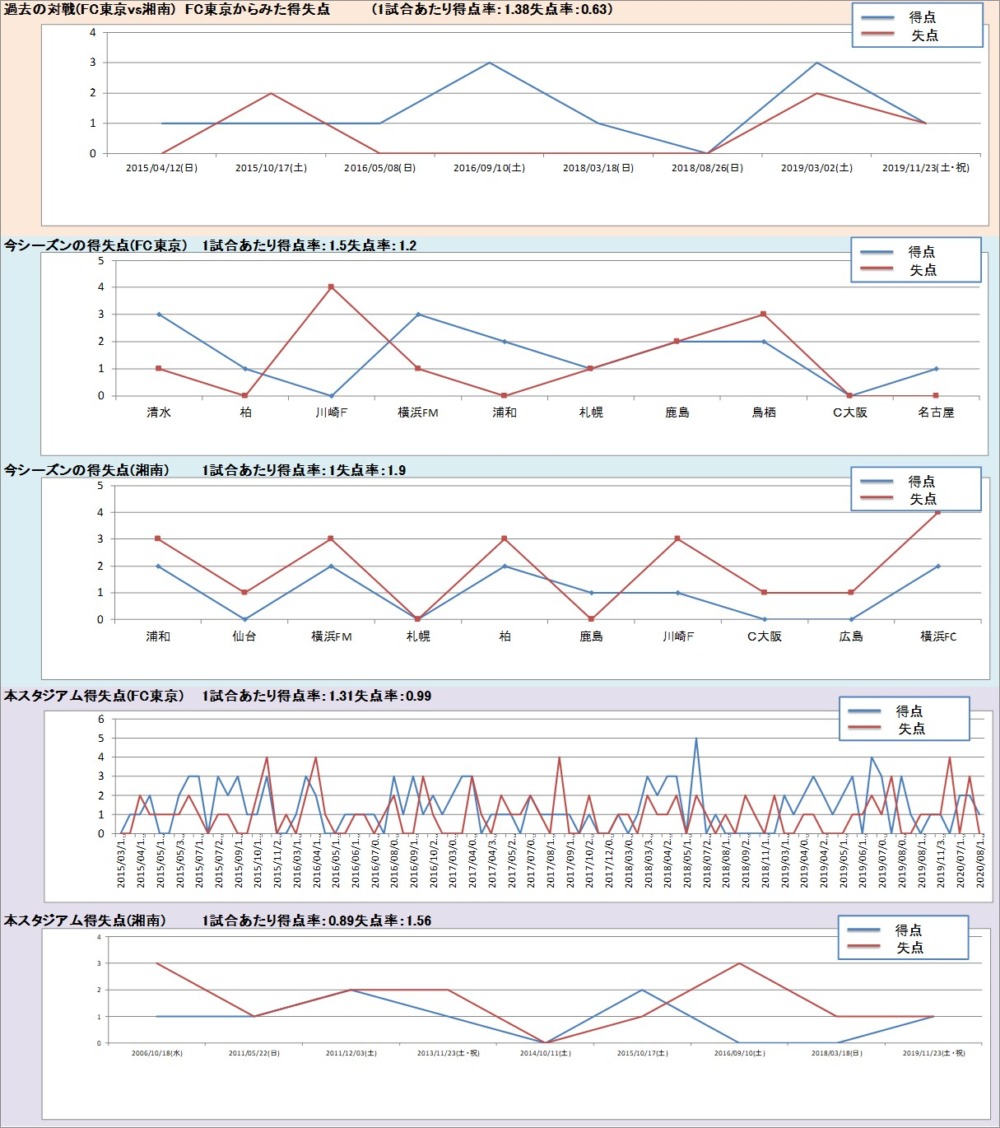Click the blue 得点 marker at 名古屋

click(x=936, y=368)
